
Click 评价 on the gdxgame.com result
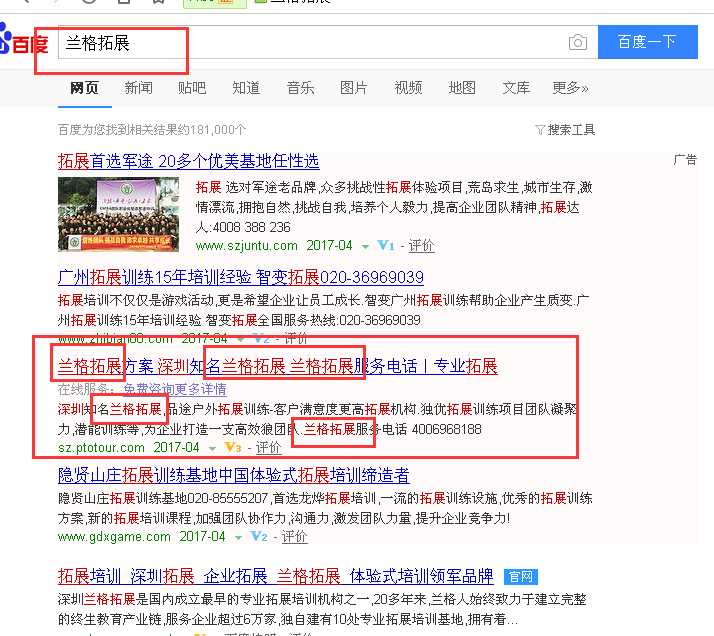coord(294,537)
